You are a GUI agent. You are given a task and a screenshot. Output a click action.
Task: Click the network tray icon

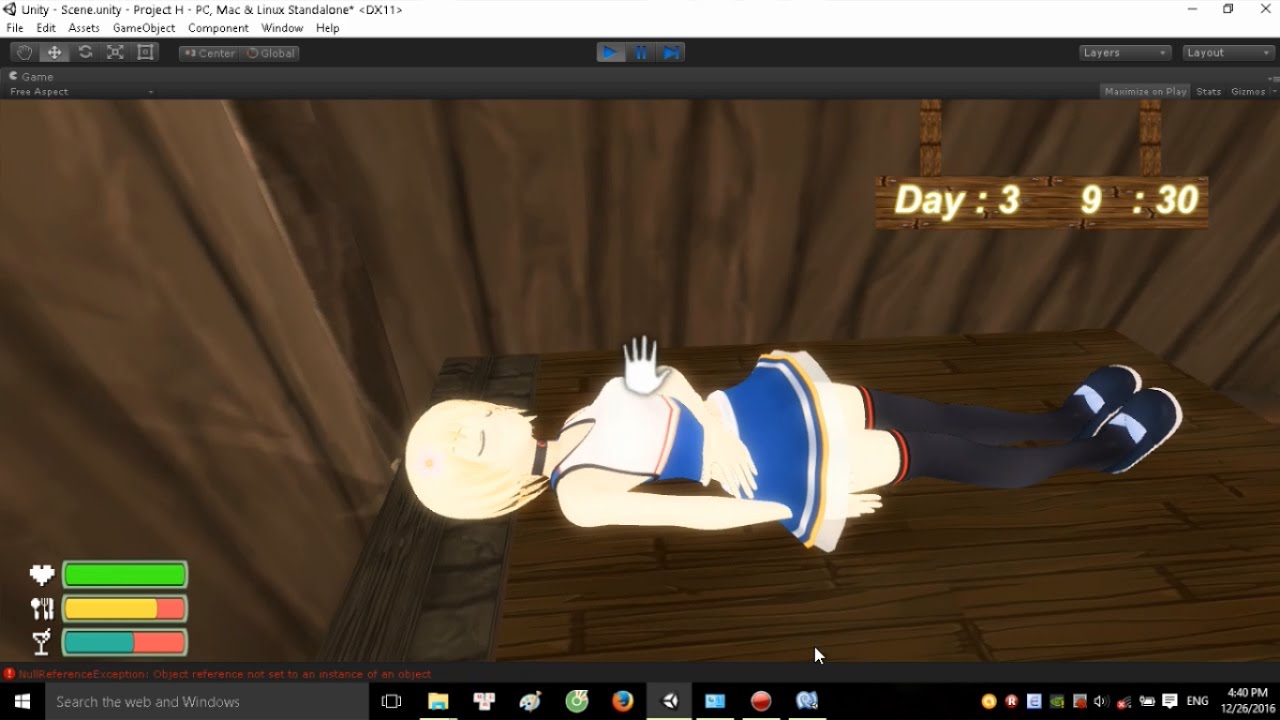[1124, 701]
